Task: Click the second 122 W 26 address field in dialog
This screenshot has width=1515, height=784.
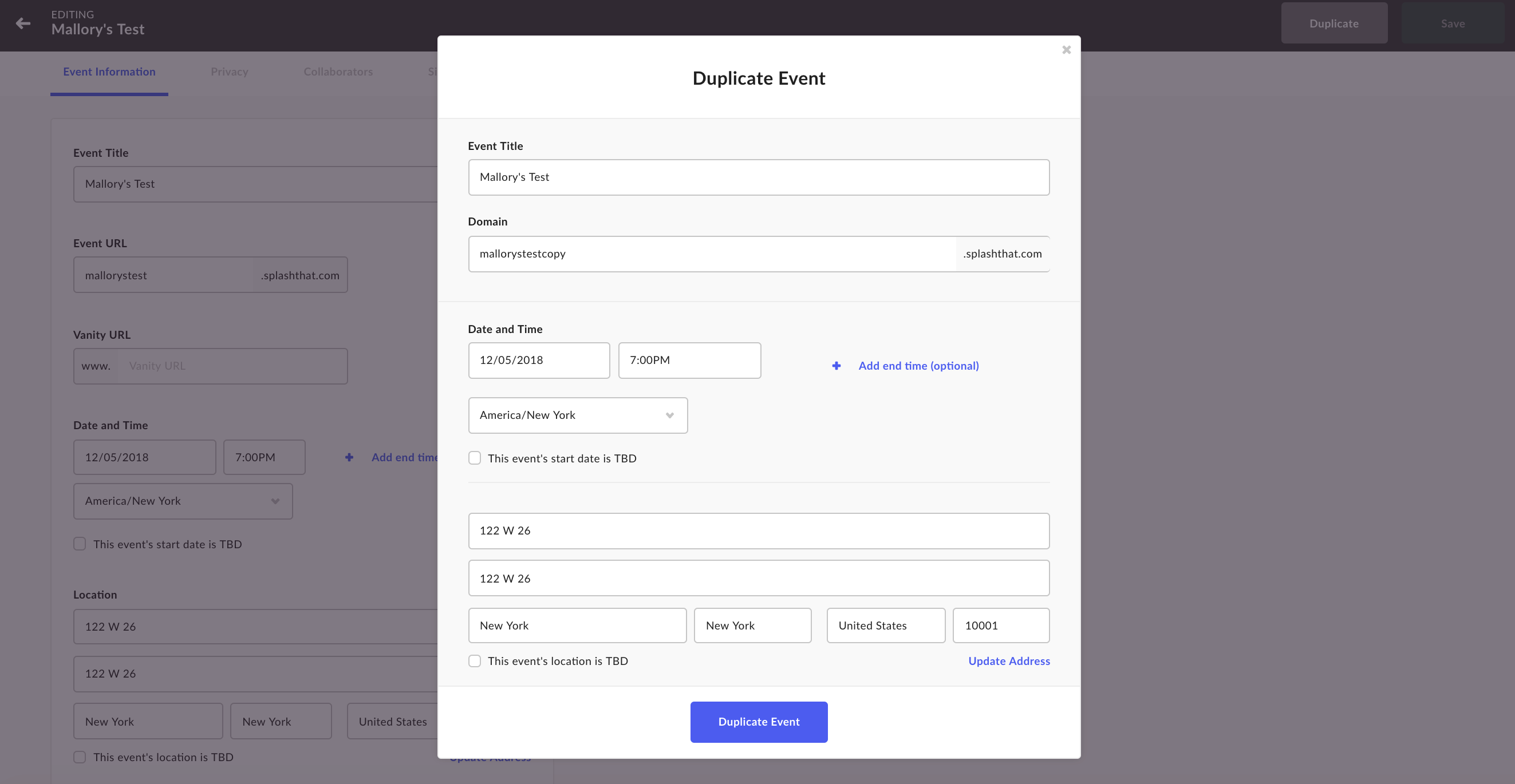Action: [x=759, y=579]
